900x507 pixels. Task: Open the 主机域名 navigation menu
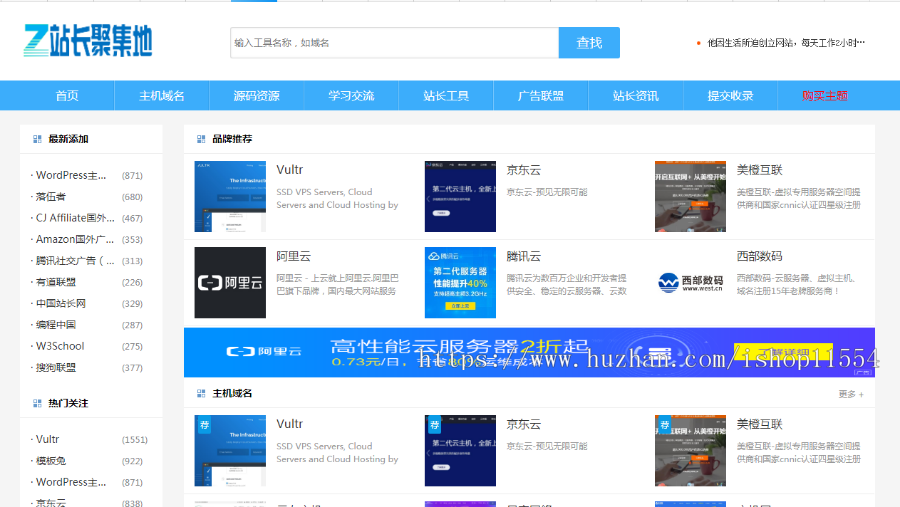[x=162, y=96]
